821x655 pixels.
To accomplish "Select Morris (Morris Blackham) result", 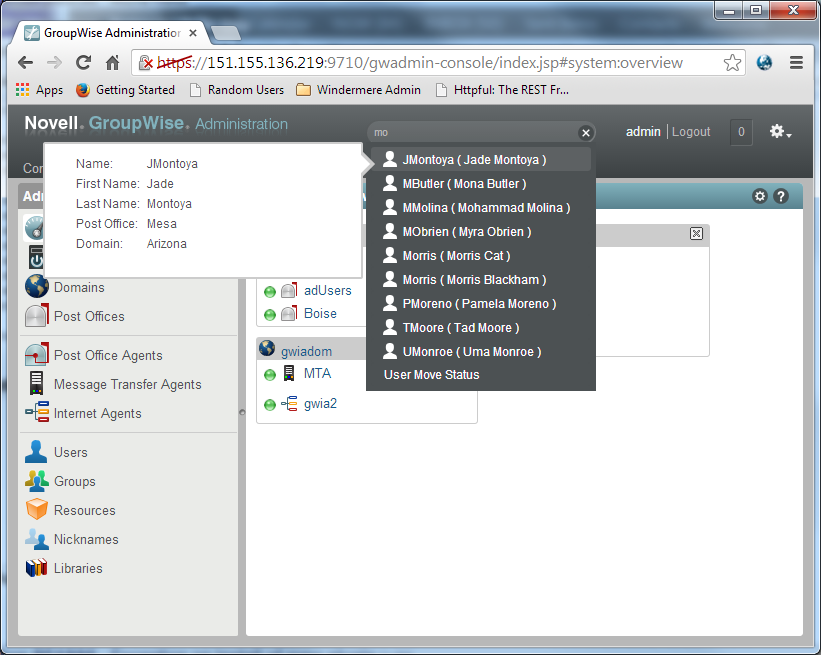I will [481, 280].
